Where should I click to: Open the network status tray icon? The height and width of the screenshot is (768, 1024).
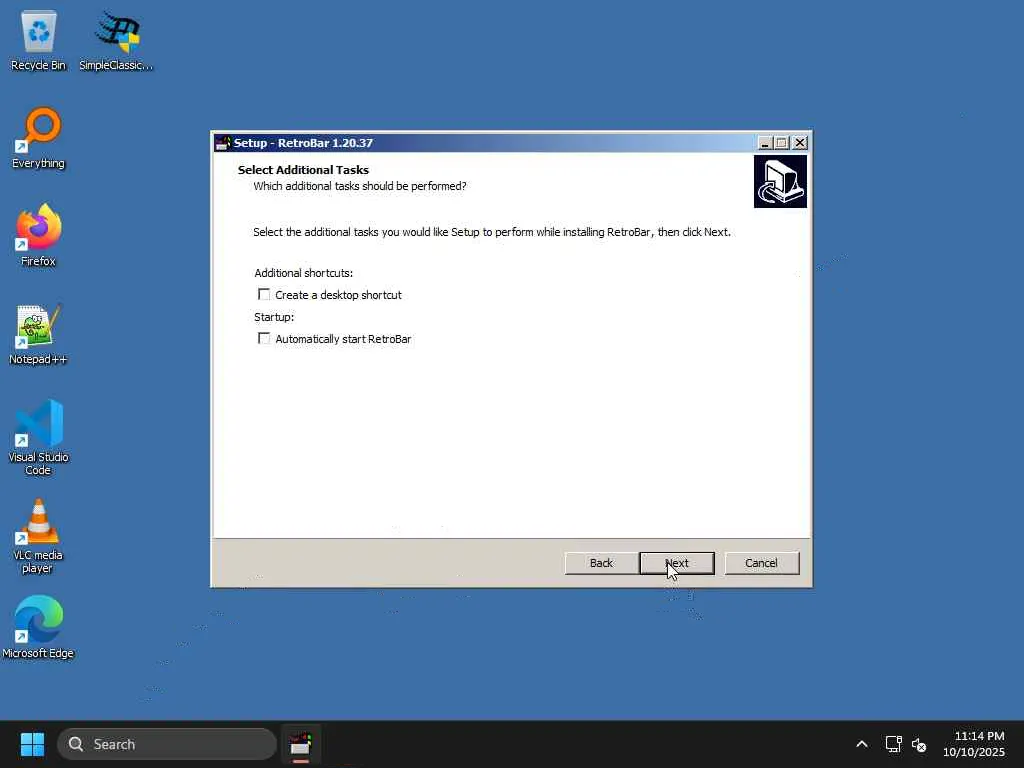[893, 744]
